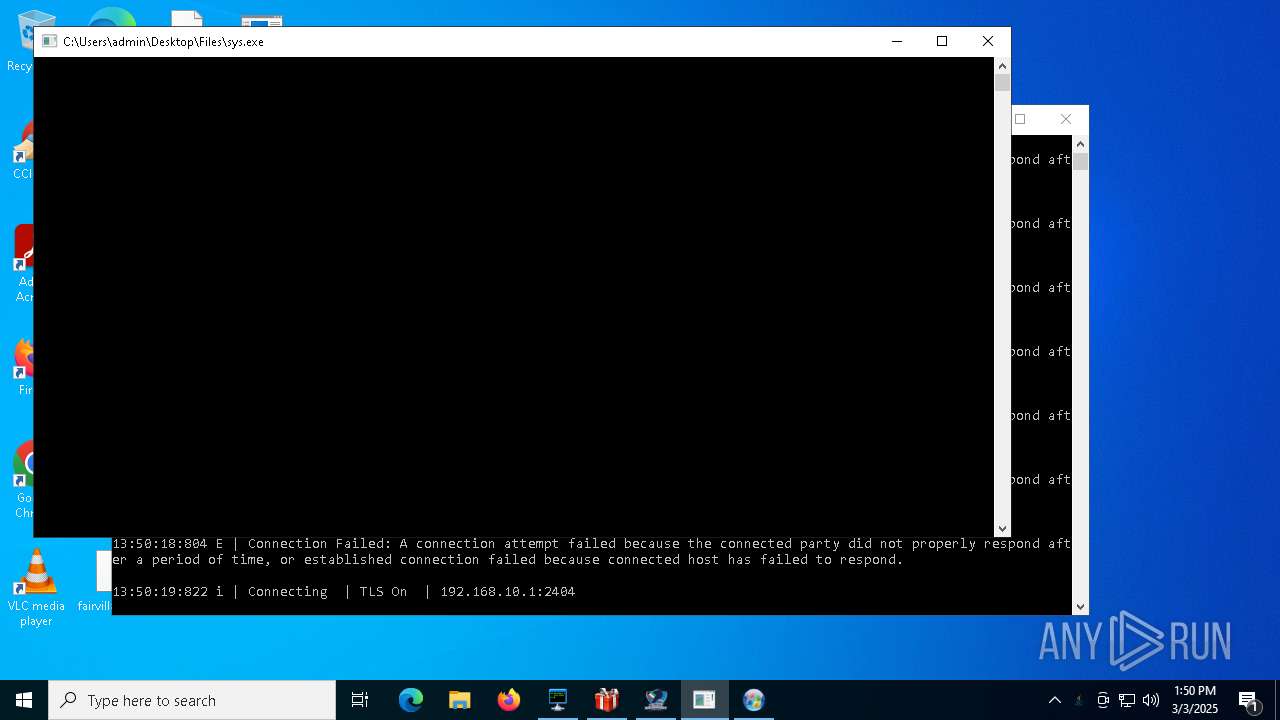Close the background console window
Image resolution: width=1280 pixels, height=720 pixels.
(1066, 119)
